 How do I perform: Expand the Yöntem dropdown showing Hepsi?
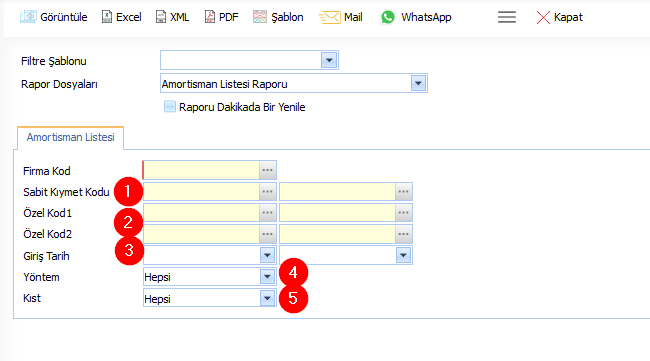click(x=267, y=276)
